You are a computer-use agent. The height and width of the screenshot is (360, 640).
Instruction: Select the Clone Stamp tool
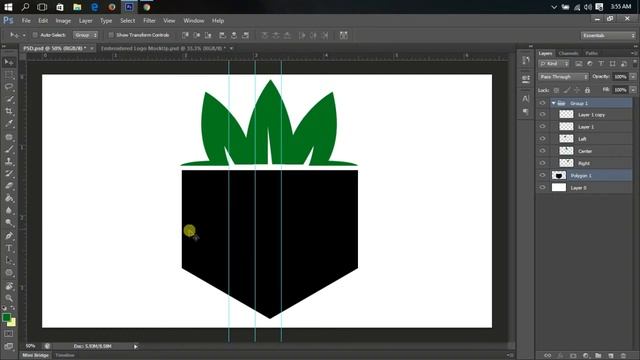tap(9, 161)
